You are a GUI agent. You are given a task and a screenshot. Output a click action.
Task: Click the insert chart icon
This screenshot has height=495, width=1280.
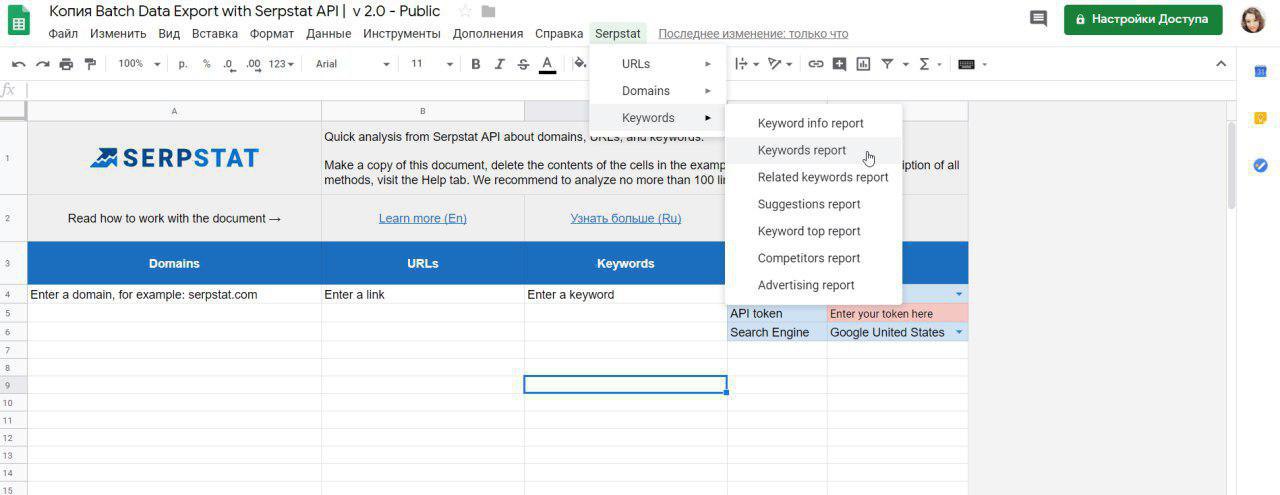tap(862, 64)
